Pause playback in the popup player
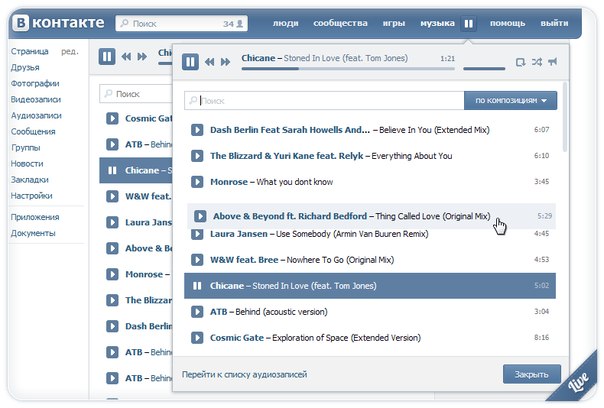The height and width of the screenshot is (408, 604). [190, 62]
